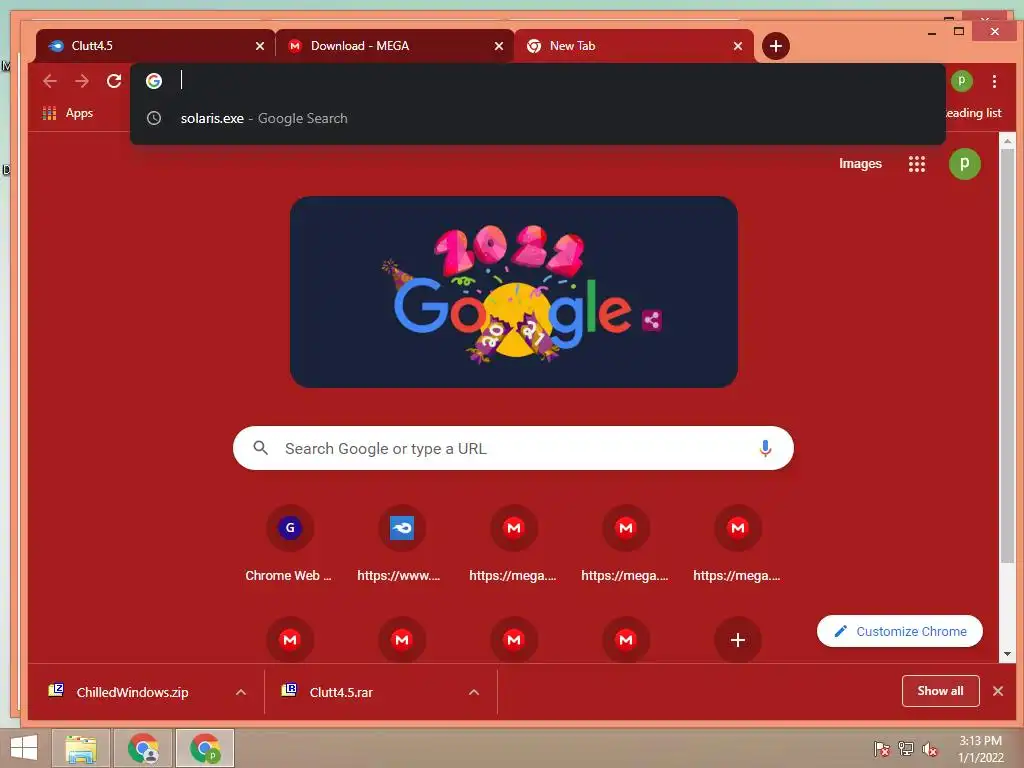Open the Windows Start menu

pyautogui.click(x=24, y=748)
